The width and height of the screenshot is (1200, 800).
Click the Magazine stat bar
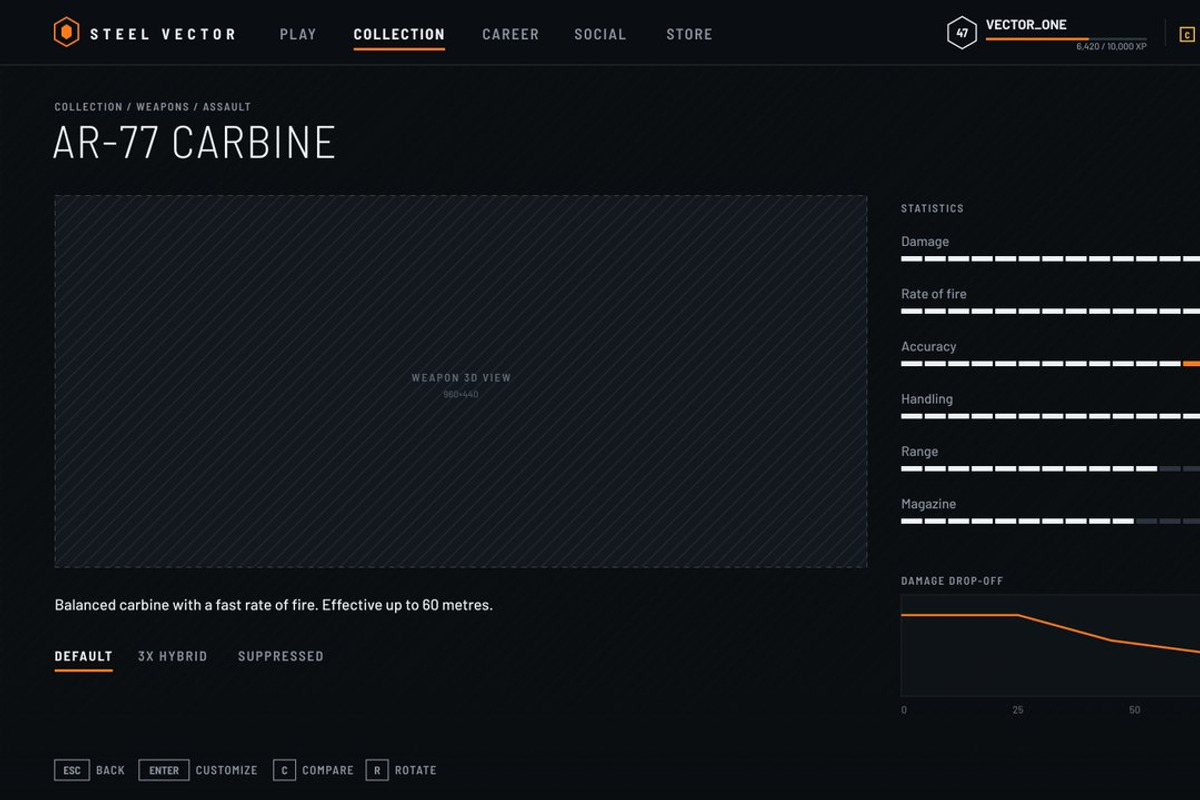point(1050,521)
